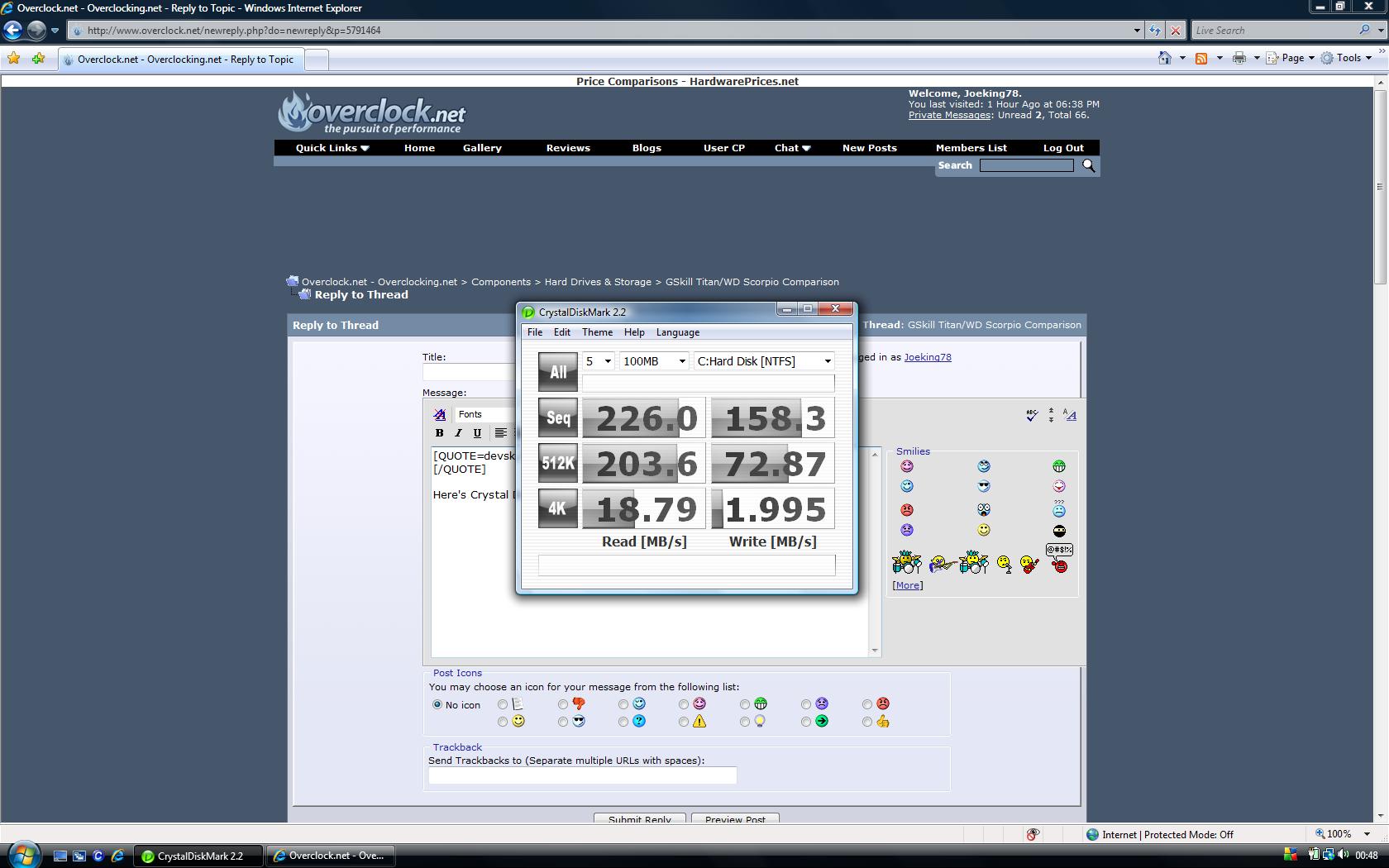Click the remove text formatting icon
The height and width of the screenshot is (868, 1389).
click(440, 414)
